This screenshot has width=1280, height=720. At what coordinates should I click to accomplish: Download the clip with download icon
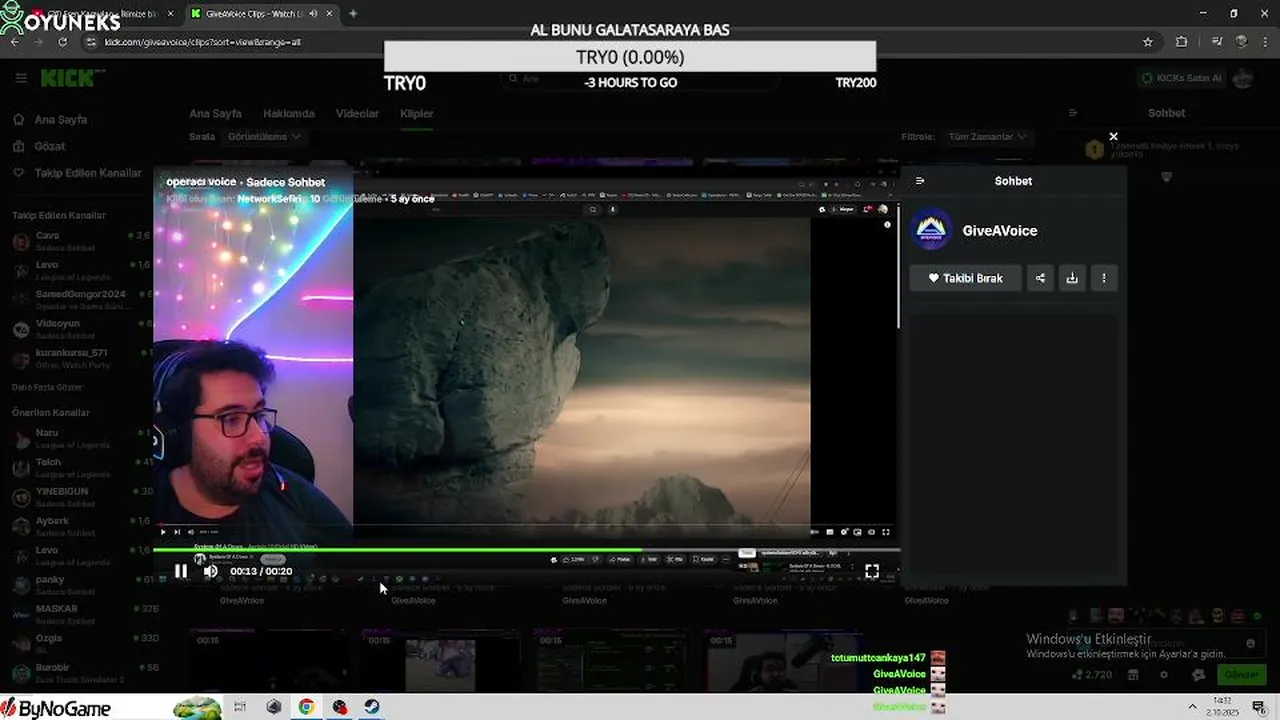1072,278
